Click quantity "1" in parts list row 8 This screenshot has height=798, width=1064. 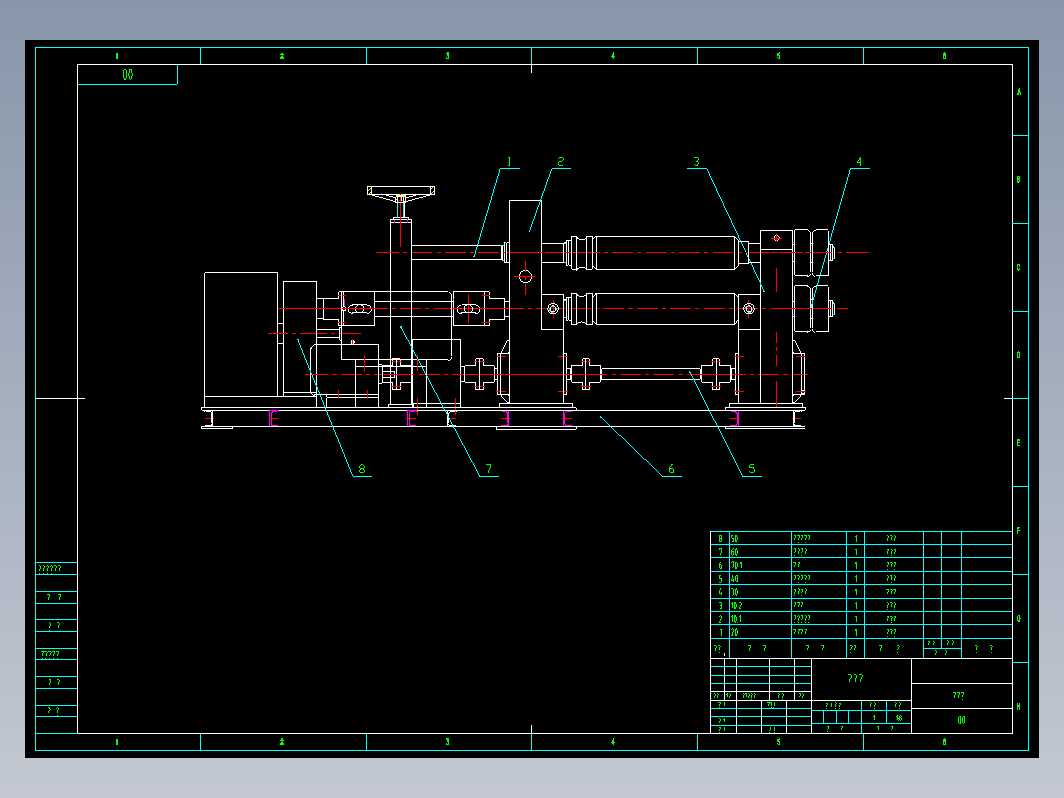pos(856,539)
